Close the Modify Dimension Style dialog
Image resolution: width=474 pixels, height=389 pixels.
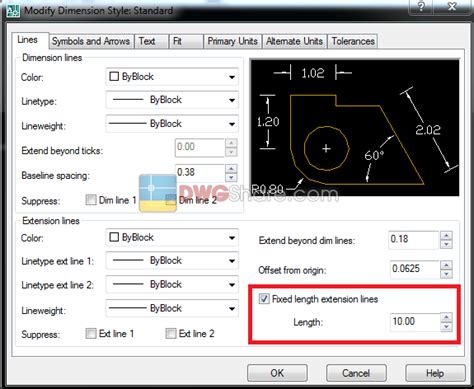tap(452, 6)
